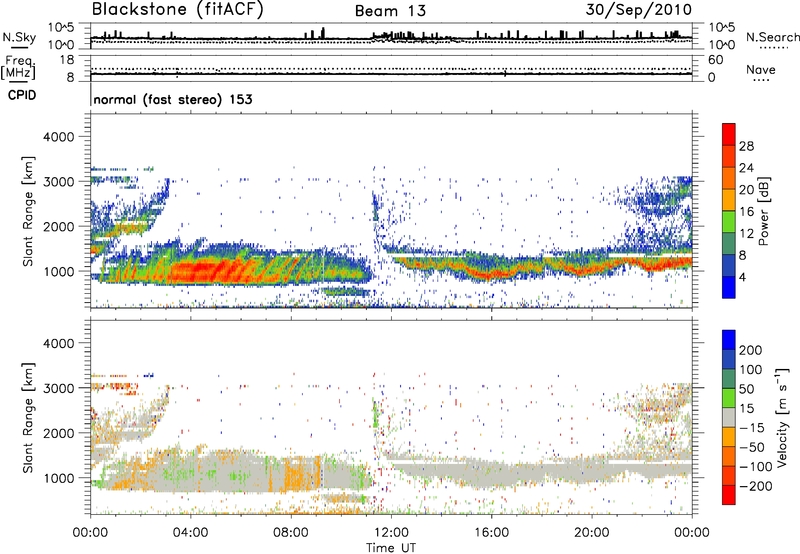The image size is (800, 554).
Task: Click the '-15' label on Velocity colorbar
Action: coord(751,427)
